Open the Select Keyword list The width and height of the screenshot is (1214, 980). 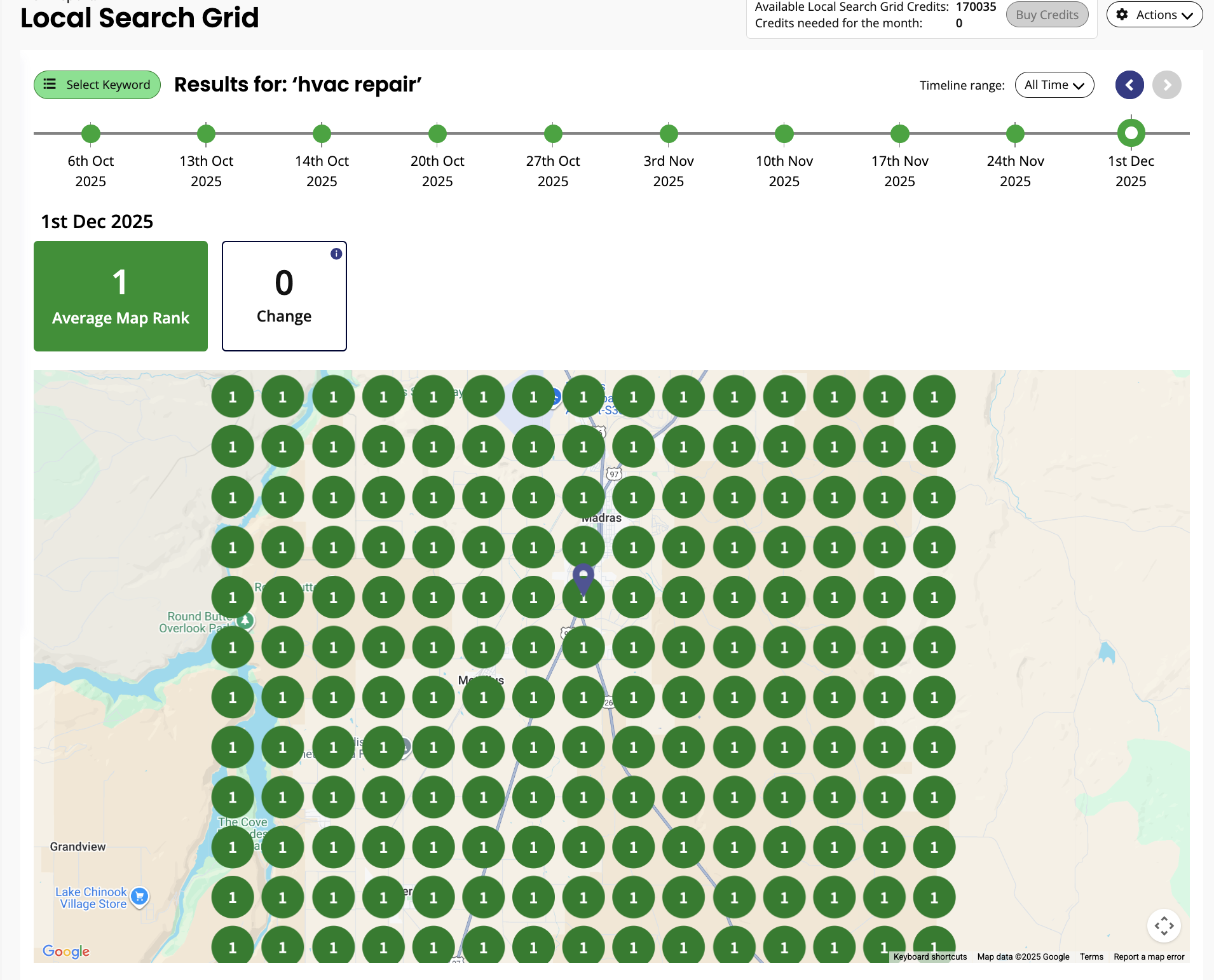tap(97, 85)
